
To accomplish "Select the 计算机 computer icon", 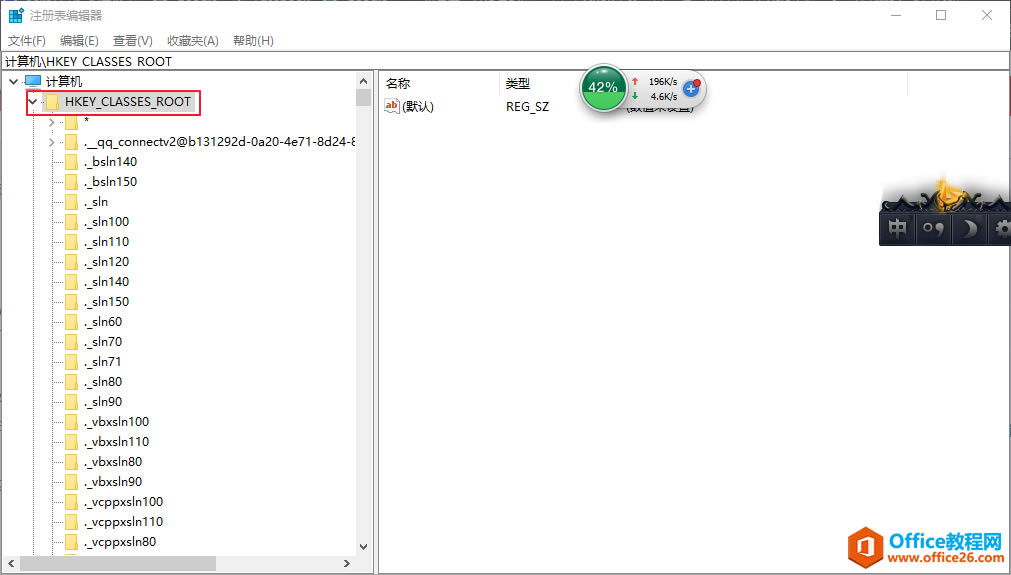I will [x=33, y=81].
